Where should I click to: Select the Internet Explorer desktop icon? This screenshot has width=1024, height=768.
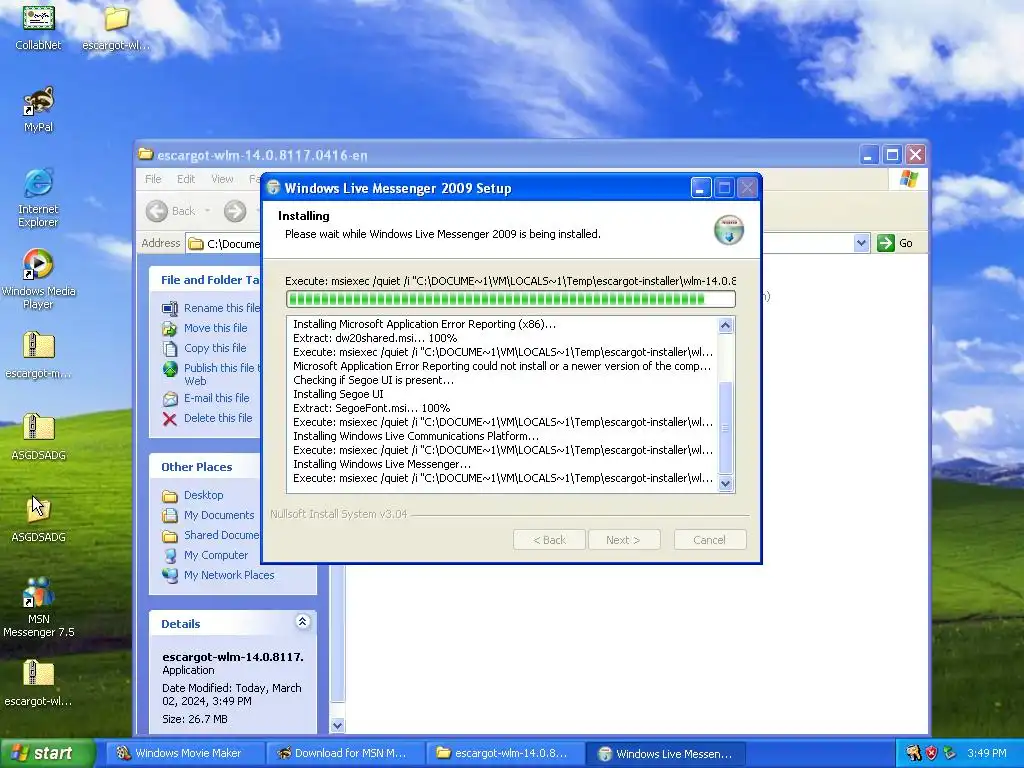(x=38, y=197)
